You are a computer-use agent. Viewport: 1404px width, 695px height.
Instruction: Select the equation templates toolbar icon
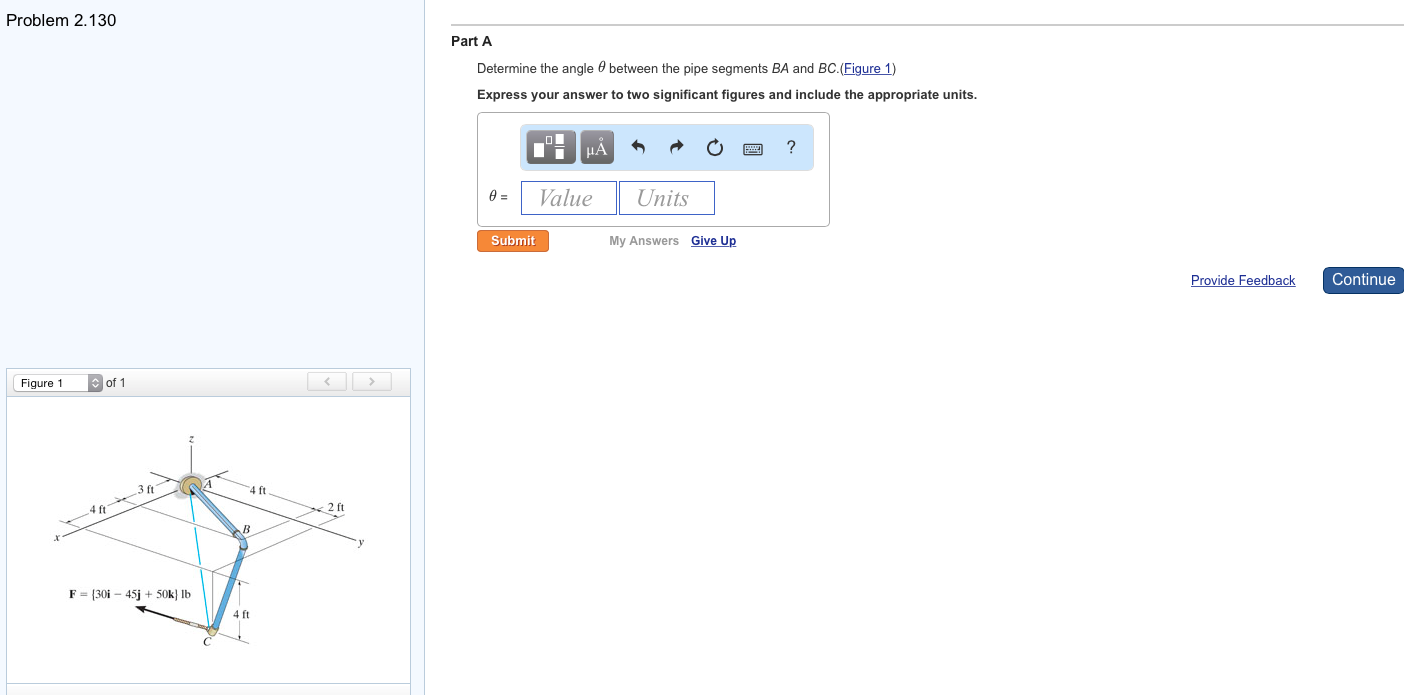coord(551,147)
